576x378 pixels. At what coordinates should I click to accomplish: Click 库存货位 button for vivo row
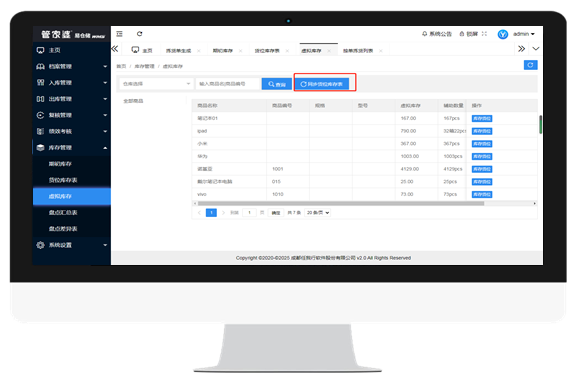tap(482, 194)
